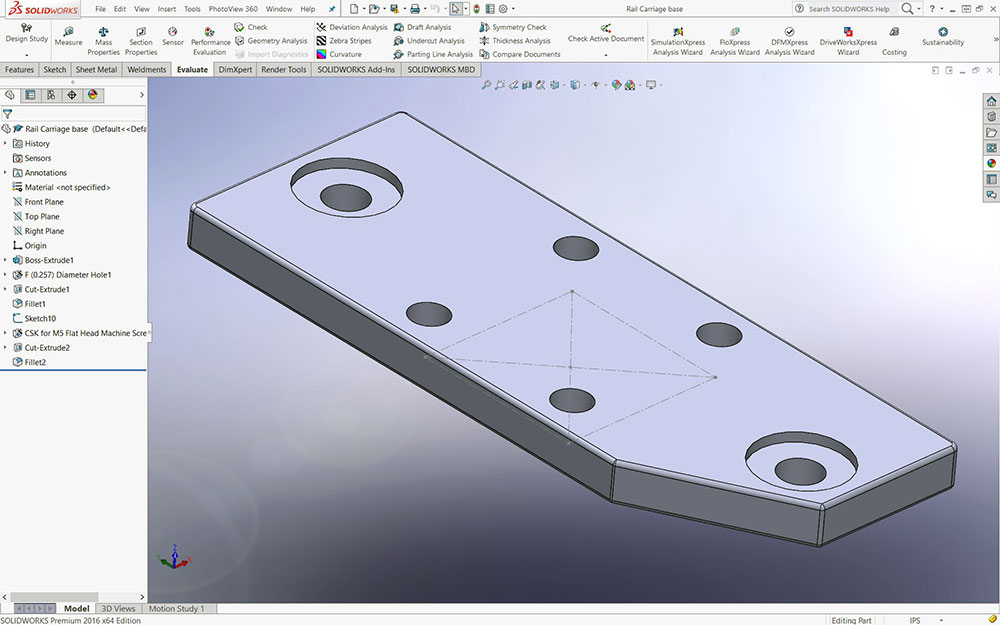This screenshot has height=625, width=1000.
Task: Open the Appearances color tab in task pane
Action: 991,163
